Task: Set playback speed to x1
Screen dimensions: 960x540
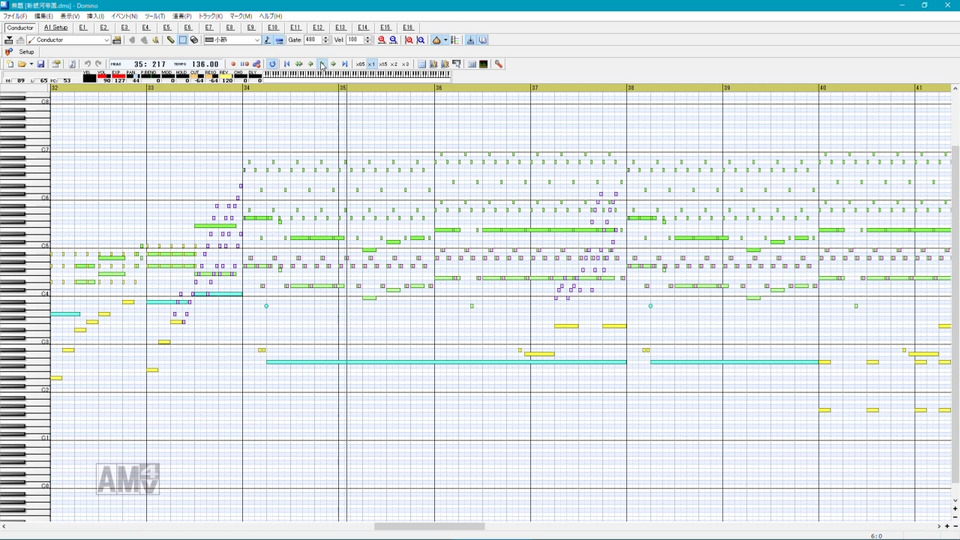Action: pyautogui.click(x=372, y=64)
